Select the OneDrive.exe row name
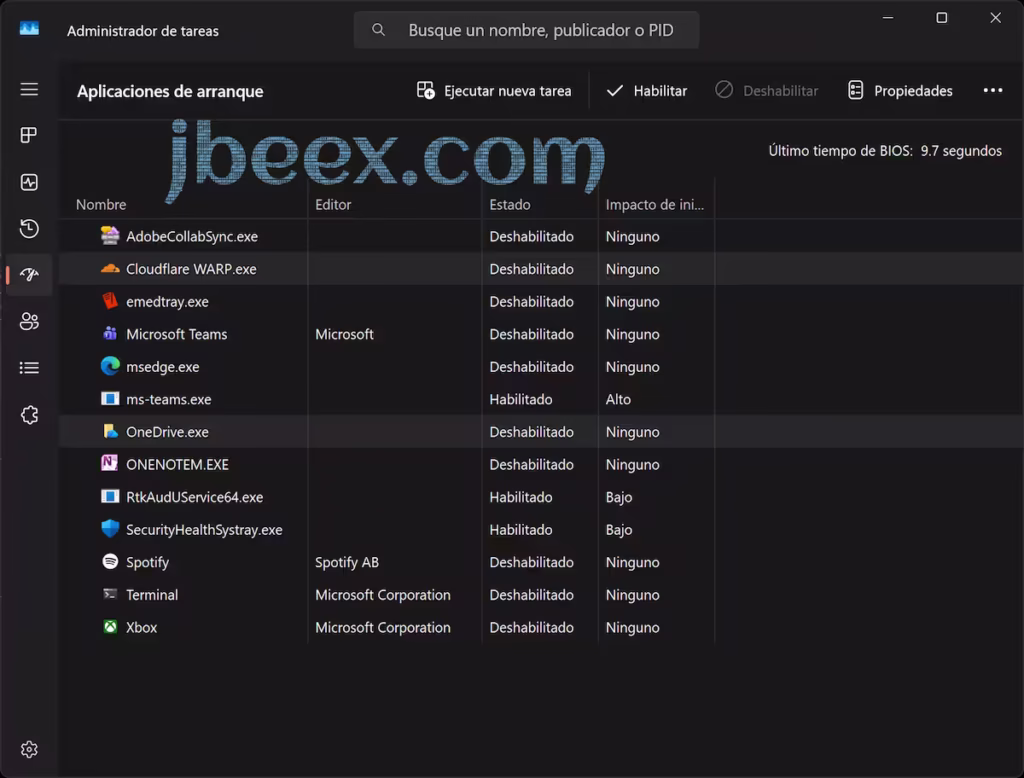Image resolution: width=1024 pixels, height=778 pixels. click(167, 432)
